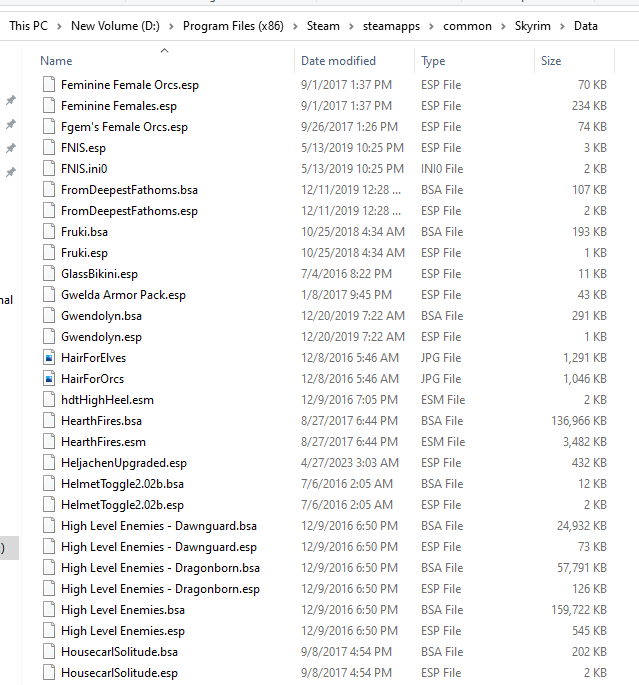Click the file icon of HousecarlSolitude.bsa

click(x=49, y=652)
